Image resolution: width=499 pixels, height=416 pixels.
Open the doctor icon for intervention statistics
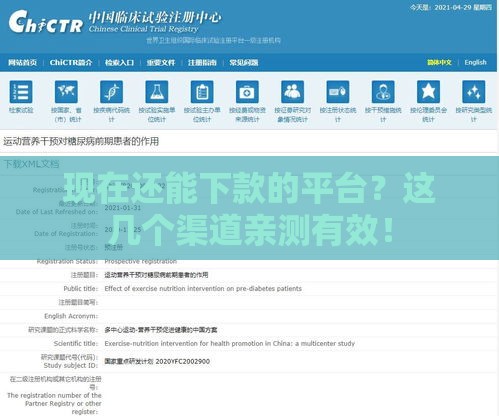pyautogui.click(x=383, y=92)
